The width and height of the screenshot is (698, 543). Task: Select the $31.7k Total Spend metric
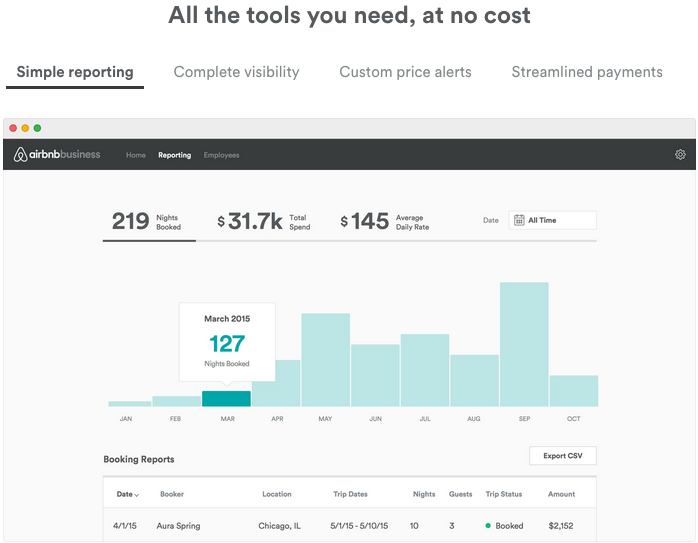(x=264, y=221)
